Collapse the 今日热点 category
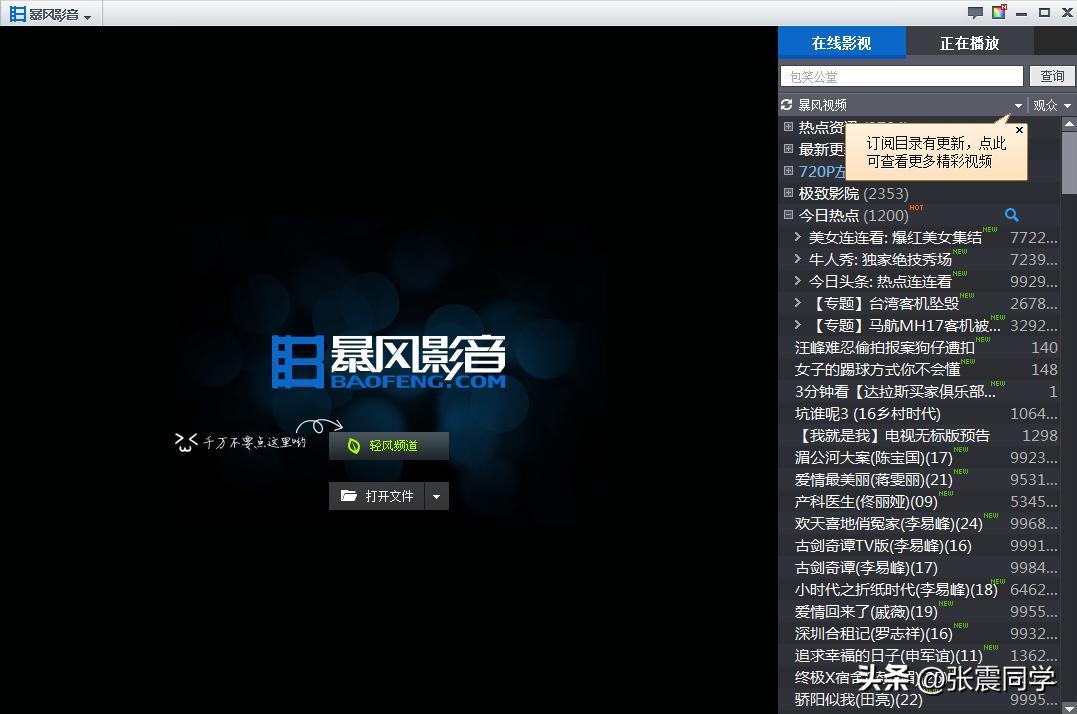This screenshot has height=714, width=1077. 788,214
